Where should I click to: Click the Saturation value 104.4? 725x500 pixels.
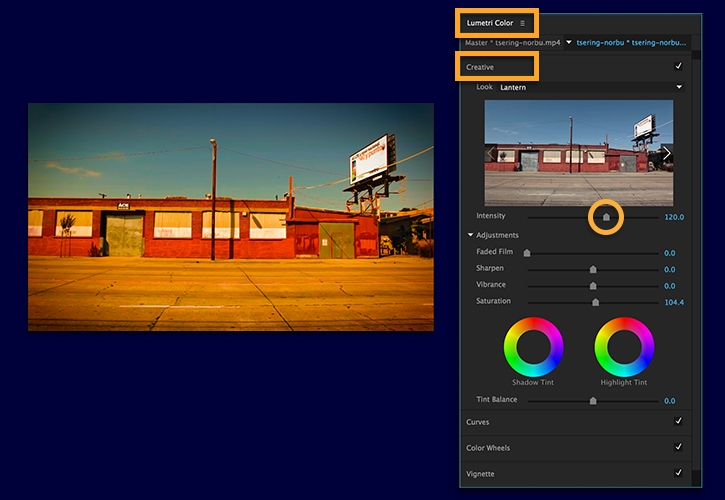point(674,302)
